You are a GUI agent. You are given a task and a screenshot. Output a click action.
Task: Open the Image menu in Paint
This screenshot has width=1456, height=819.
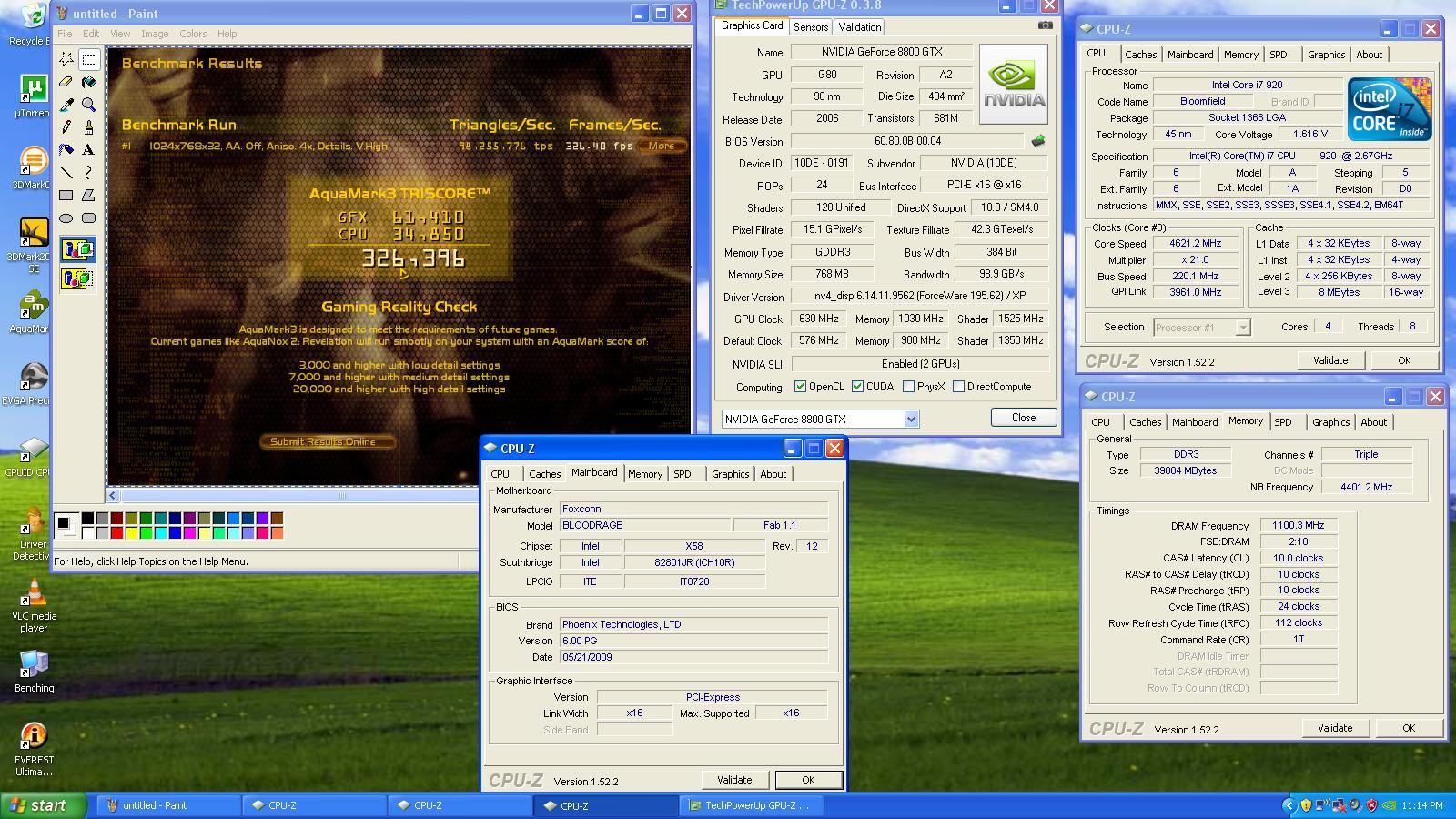pyautogui.click(x=155, y=34)
